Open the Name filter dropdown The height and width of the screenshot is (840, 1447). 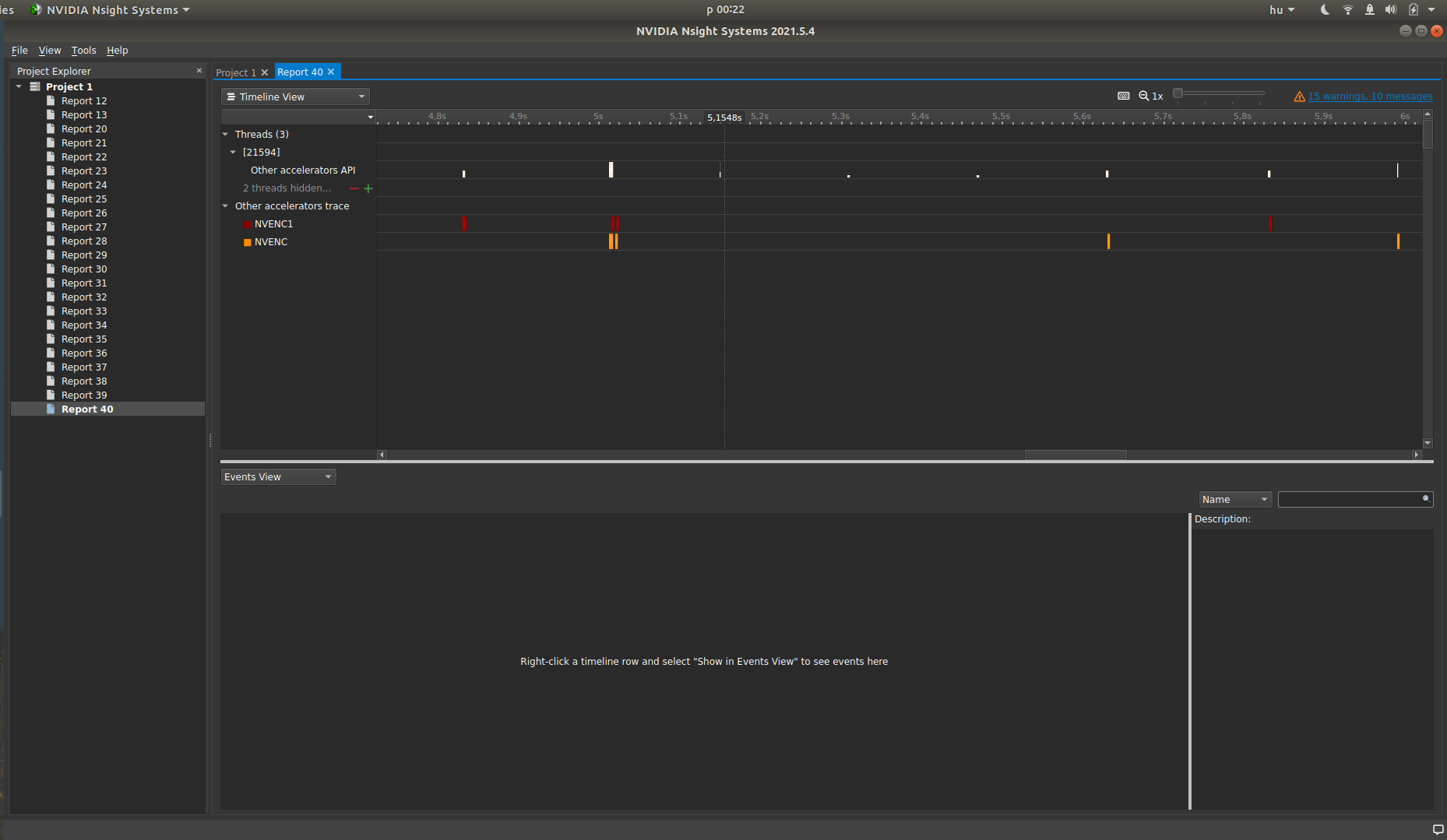(1235, 499)
